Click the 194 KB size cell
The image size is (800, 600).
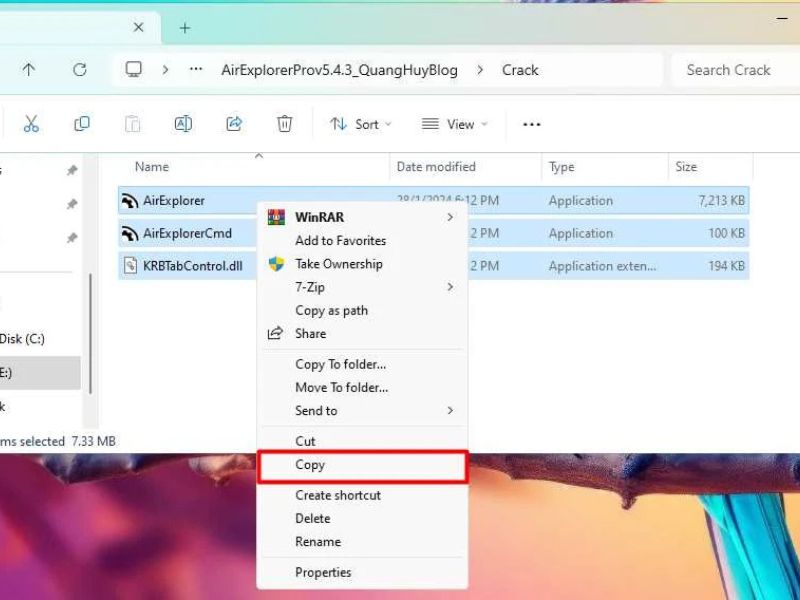pos(727,266)
